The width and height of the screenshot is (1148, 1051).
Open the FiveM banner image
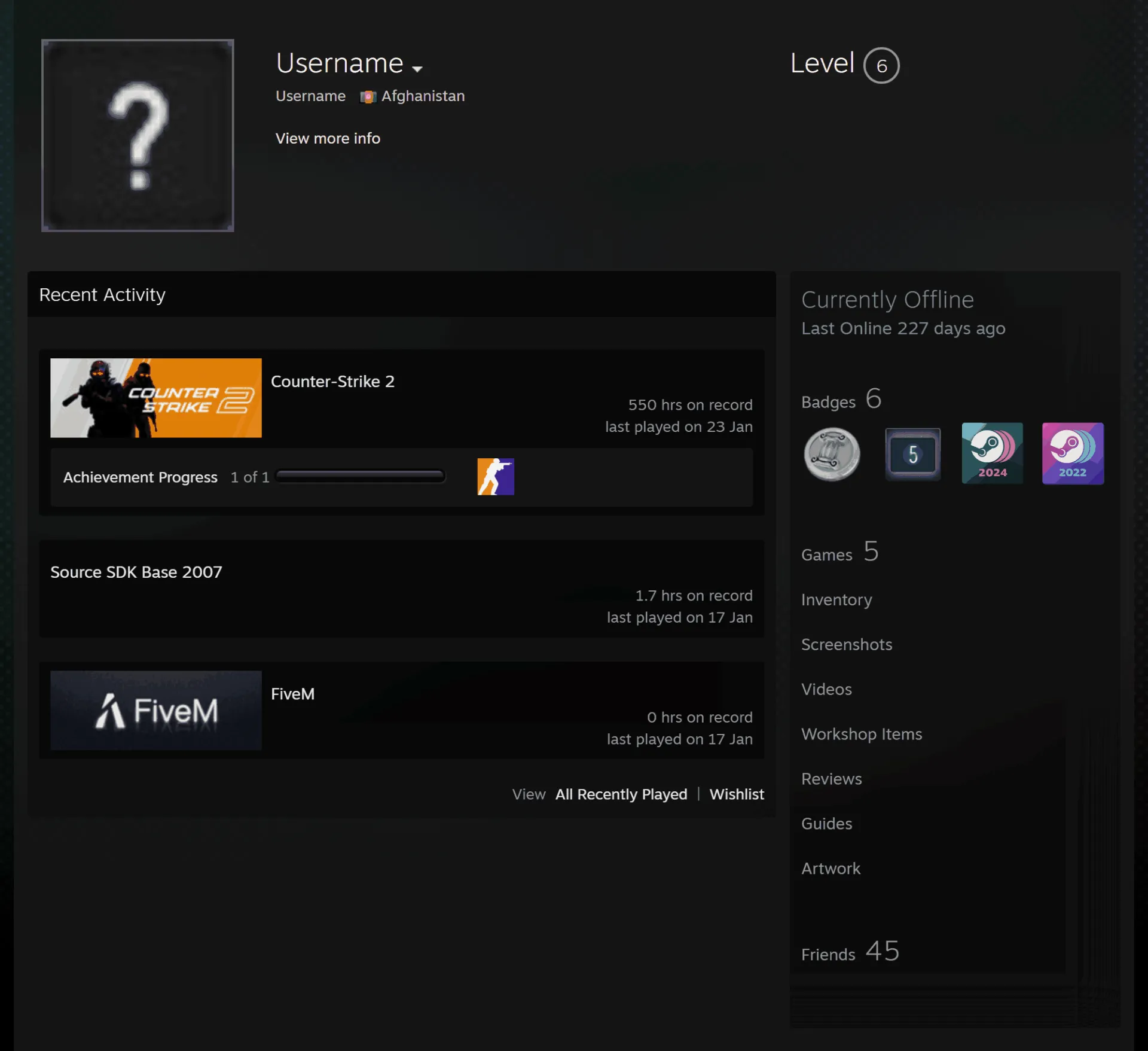156,710
